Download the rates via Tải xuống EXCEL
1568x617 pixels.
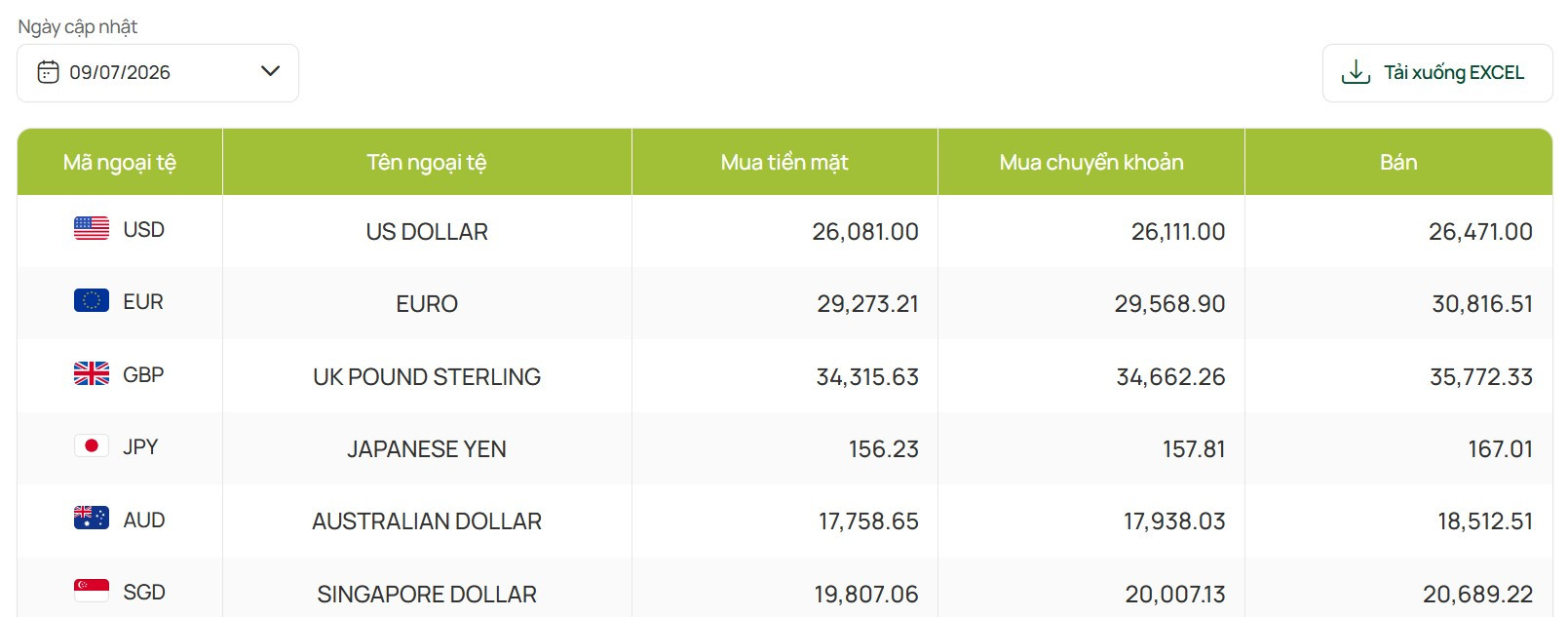pos(1437,73)
